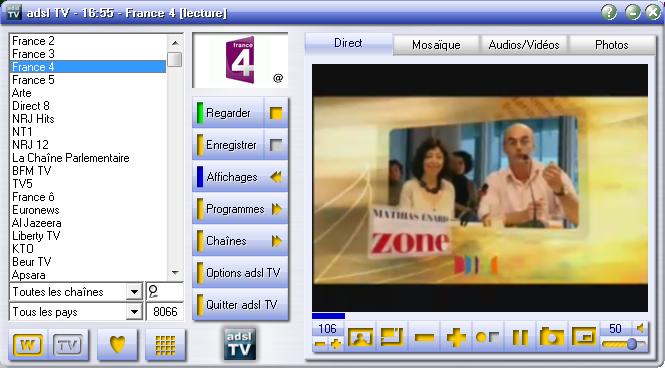Click the channel list scroll up arrow
Viewport: 665px width, 368px height.
coord(175,43)
